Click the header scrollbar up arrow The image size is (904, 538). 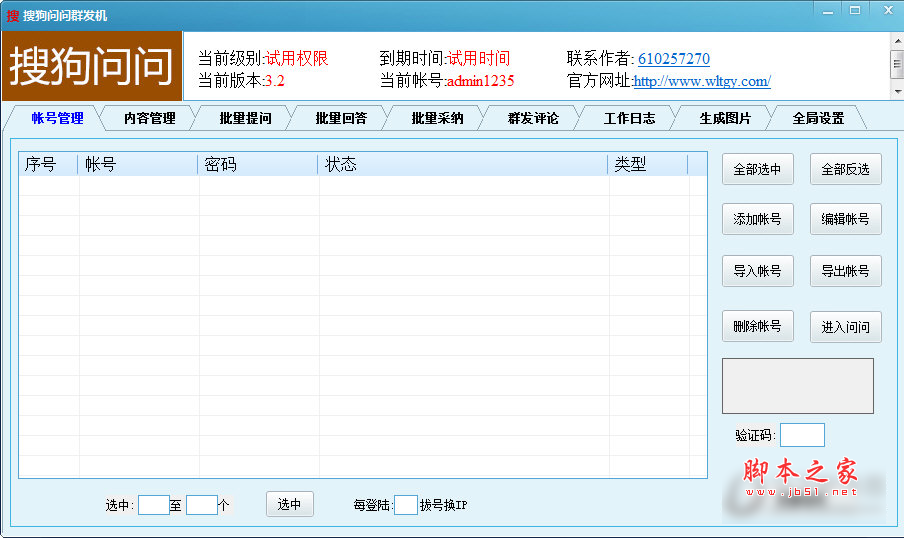[x=898, y=41]
